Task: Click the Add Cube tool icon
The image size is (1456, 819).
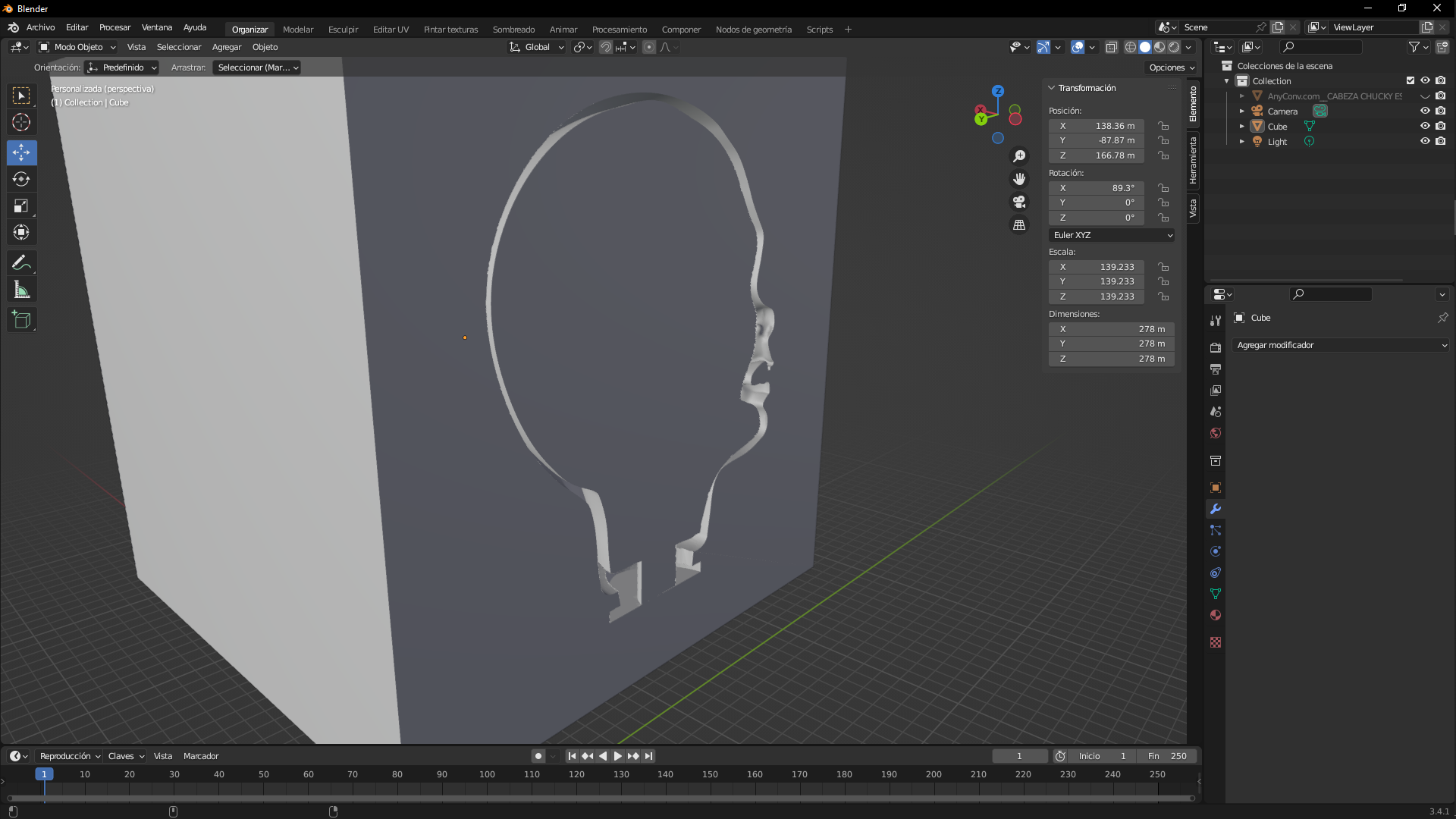Action: click(21, 320)
